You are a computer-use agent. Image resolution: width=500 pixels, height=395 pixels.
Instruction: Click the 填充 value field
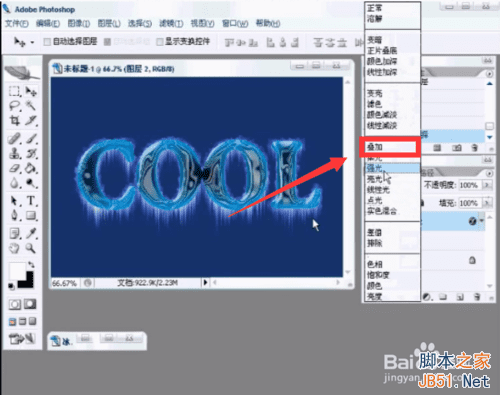pos(471,203)
